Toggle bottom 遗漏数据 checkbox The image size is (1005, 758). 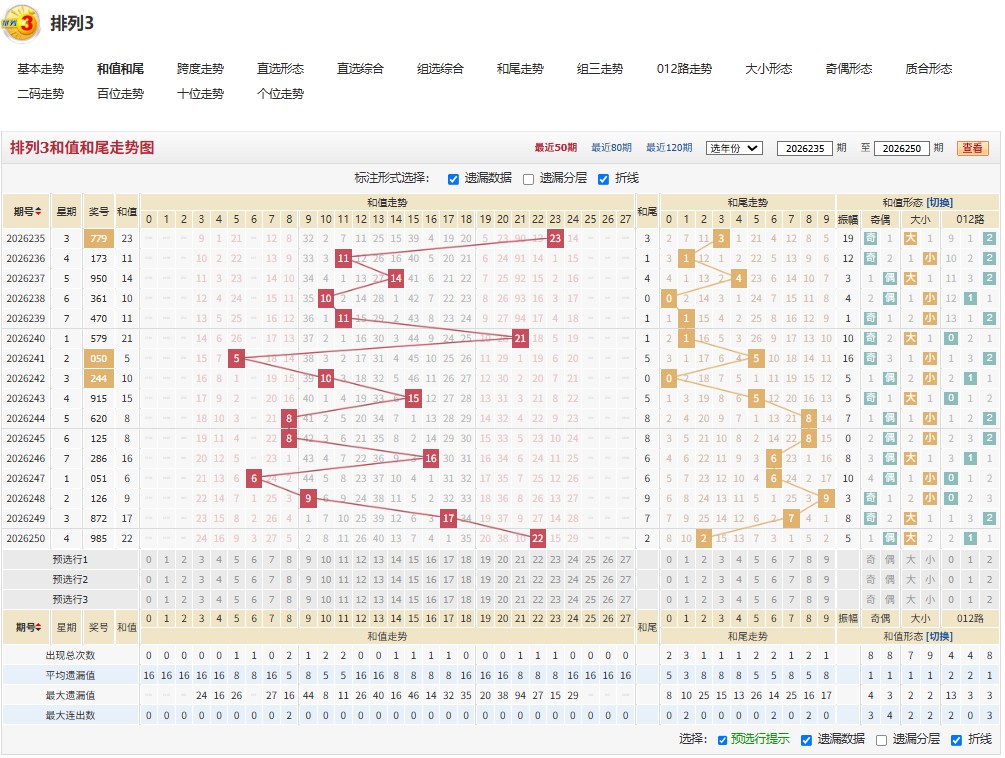click(806, 740)
